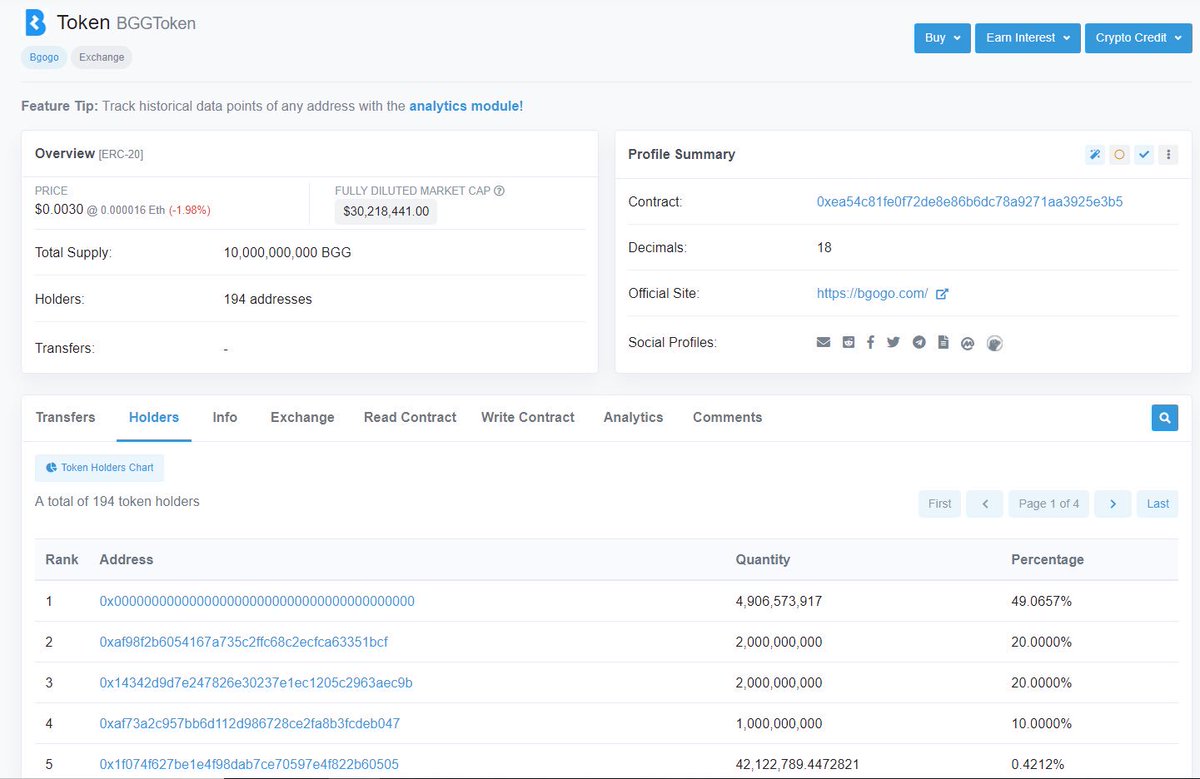Open the whitepaper document icon
Screen dimensions: 1200x779
point(943,342)
